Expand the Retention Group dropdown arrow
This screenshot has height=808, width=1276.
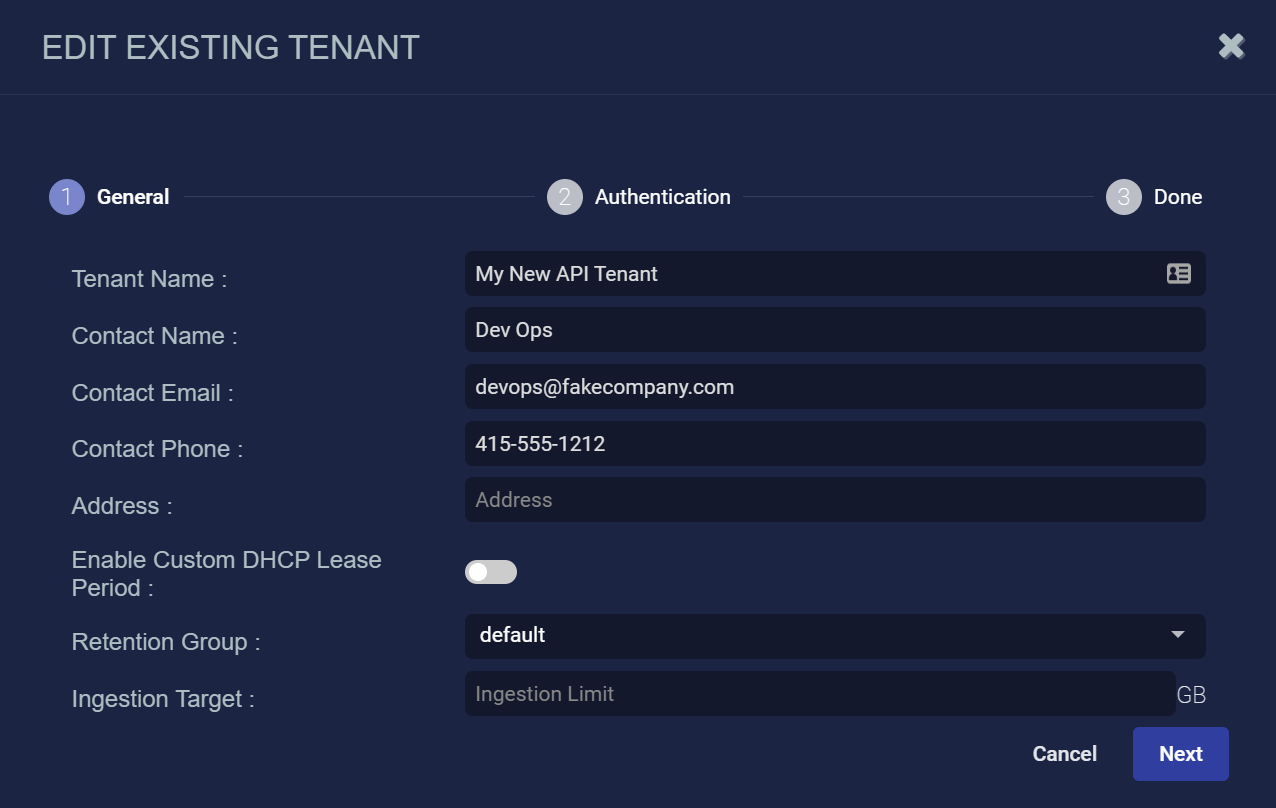tap(1177, 635)
